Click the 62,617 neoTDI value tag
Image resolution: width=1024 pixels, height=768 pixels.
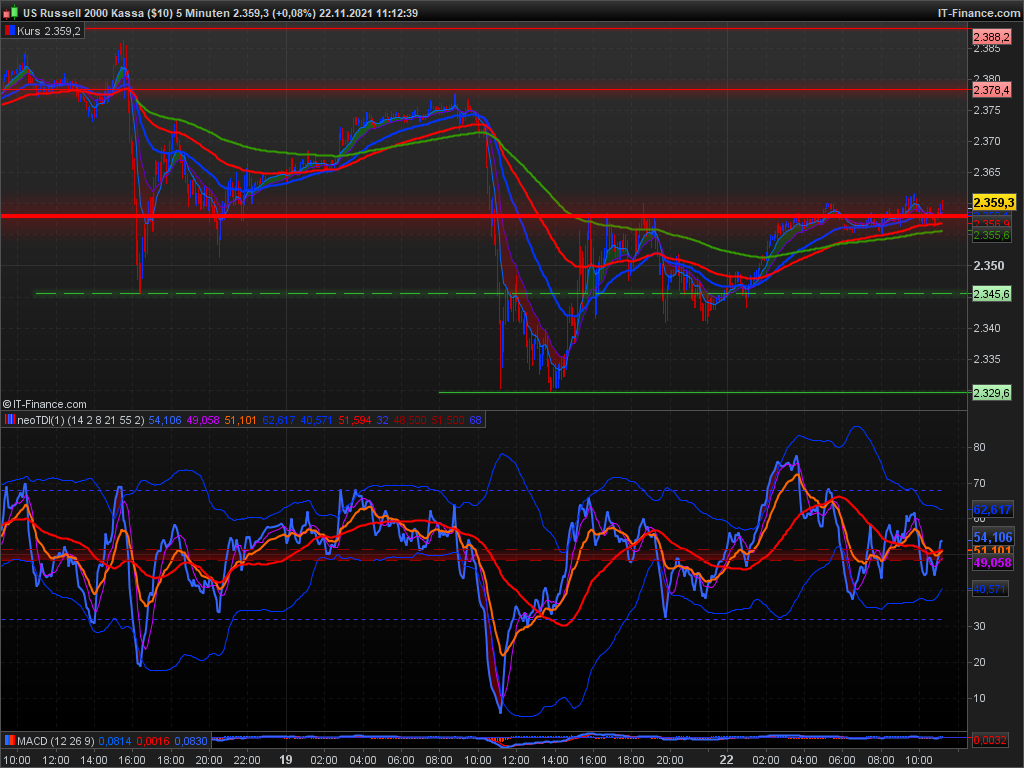(x=991, y=510)
